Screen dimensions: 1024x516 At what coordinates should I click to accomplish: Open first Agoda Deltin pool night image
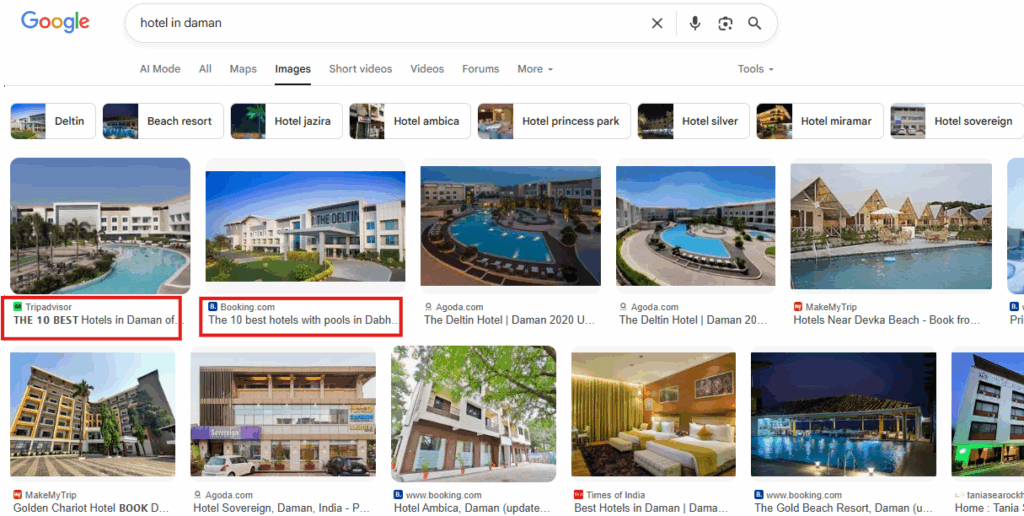pos(510,226)
